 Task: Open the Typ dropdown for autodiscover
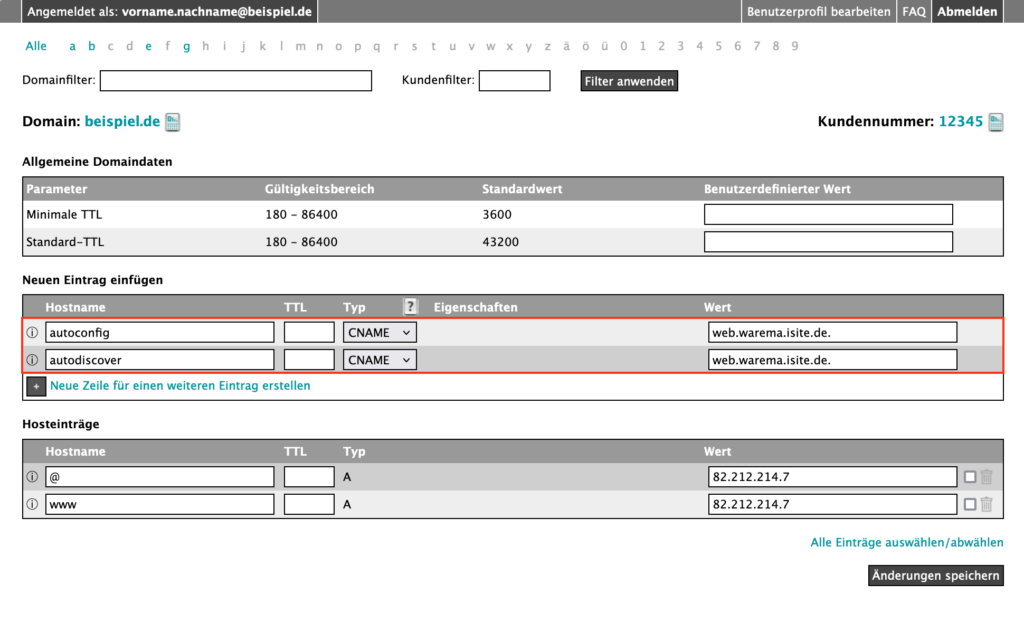[380, 360]
